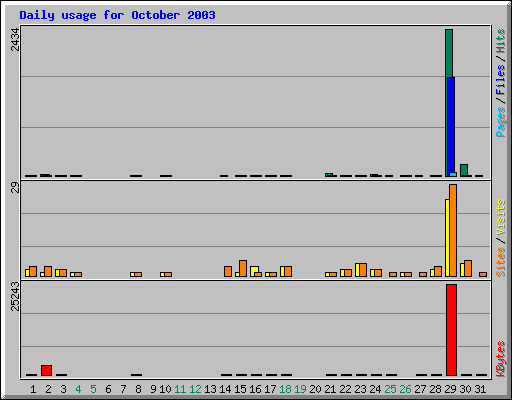Click the orange sites bar for day 15
512x400 pixels.
243,269
